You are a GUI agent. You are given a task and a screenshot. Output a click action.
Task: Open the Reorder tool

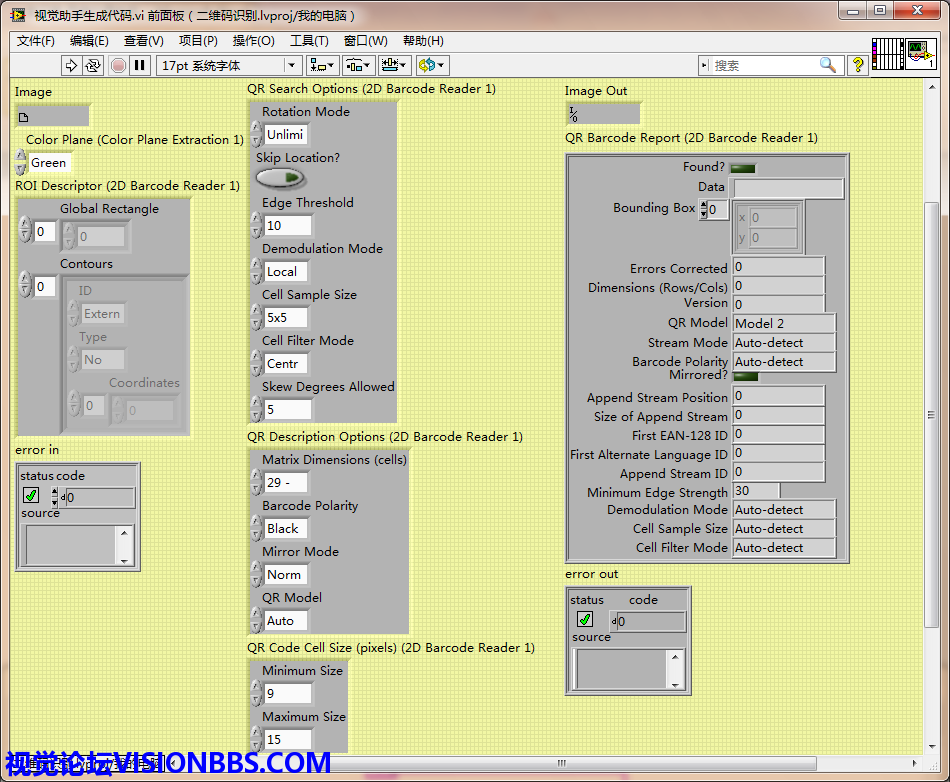coord(432,65)
